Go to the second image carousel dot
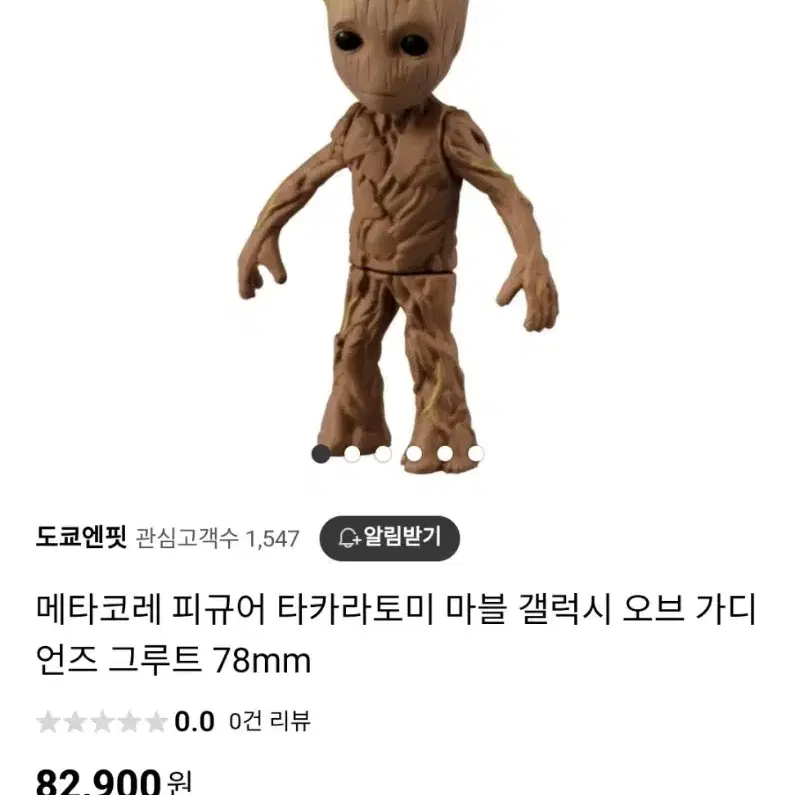 point(352,454)
